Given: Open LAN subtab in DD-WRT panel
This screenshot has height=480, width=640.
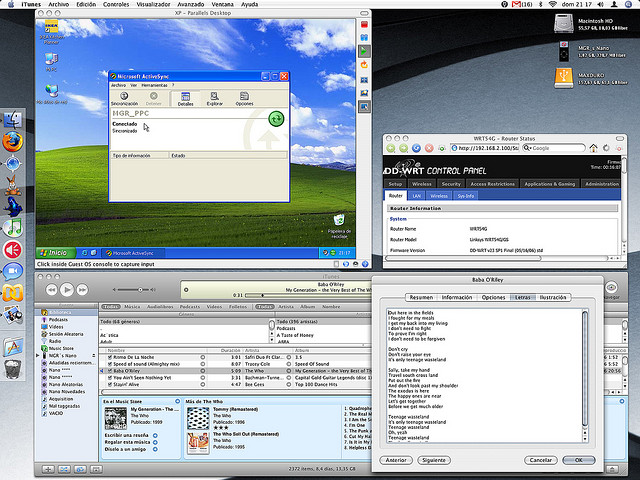Looking at the screenshot, I should (416, 196).
